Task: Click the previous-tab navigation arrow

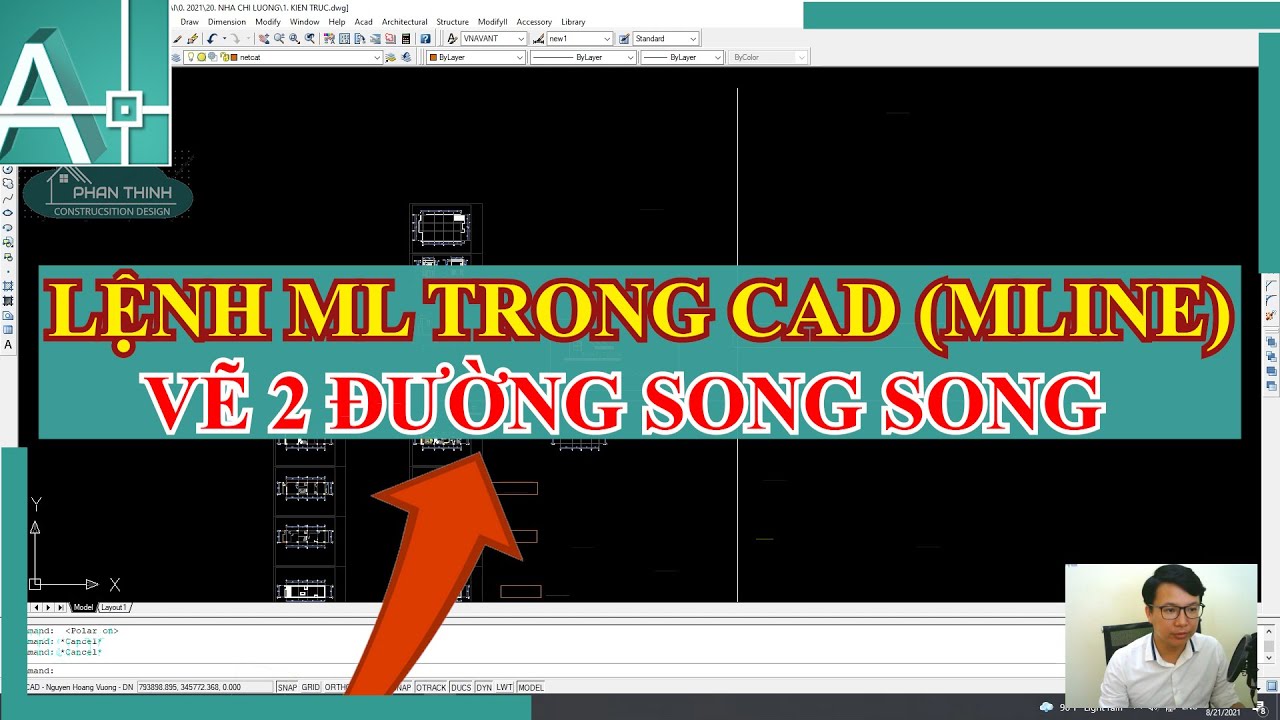Action: pyautogui.click(x=37, y=607)
